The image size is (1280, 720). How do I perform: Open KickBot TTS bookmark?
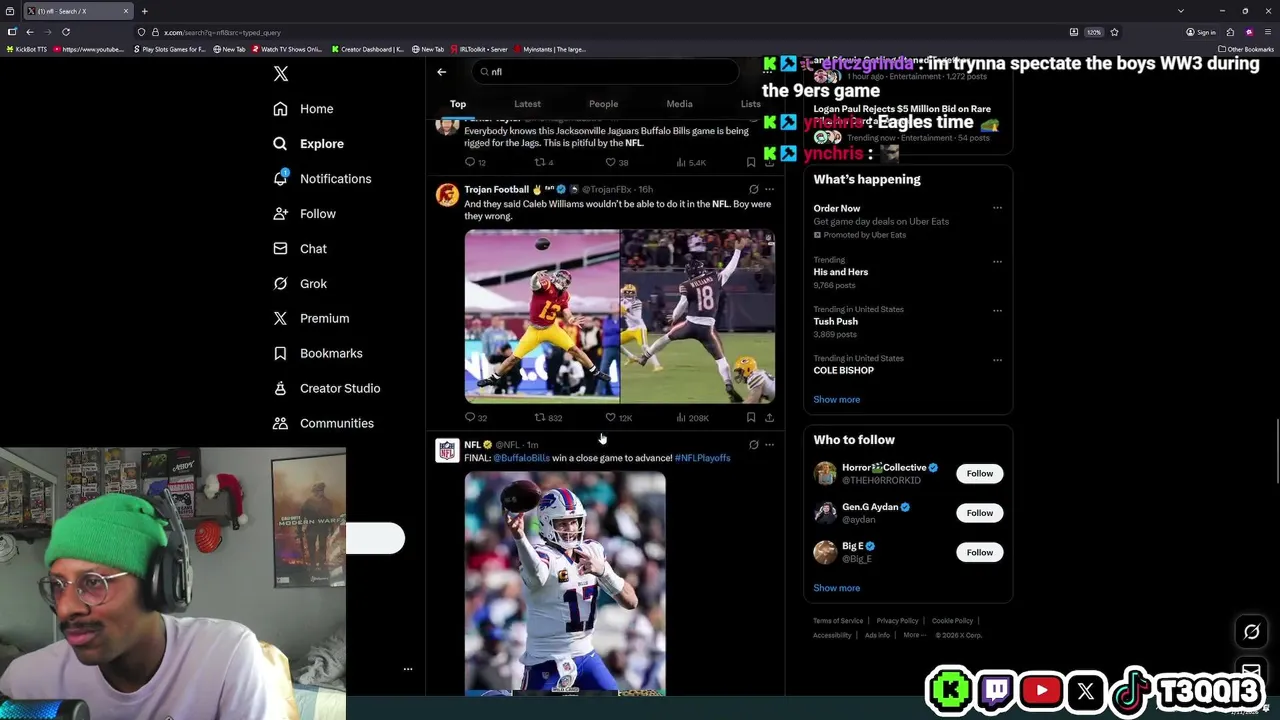point(27,49)
